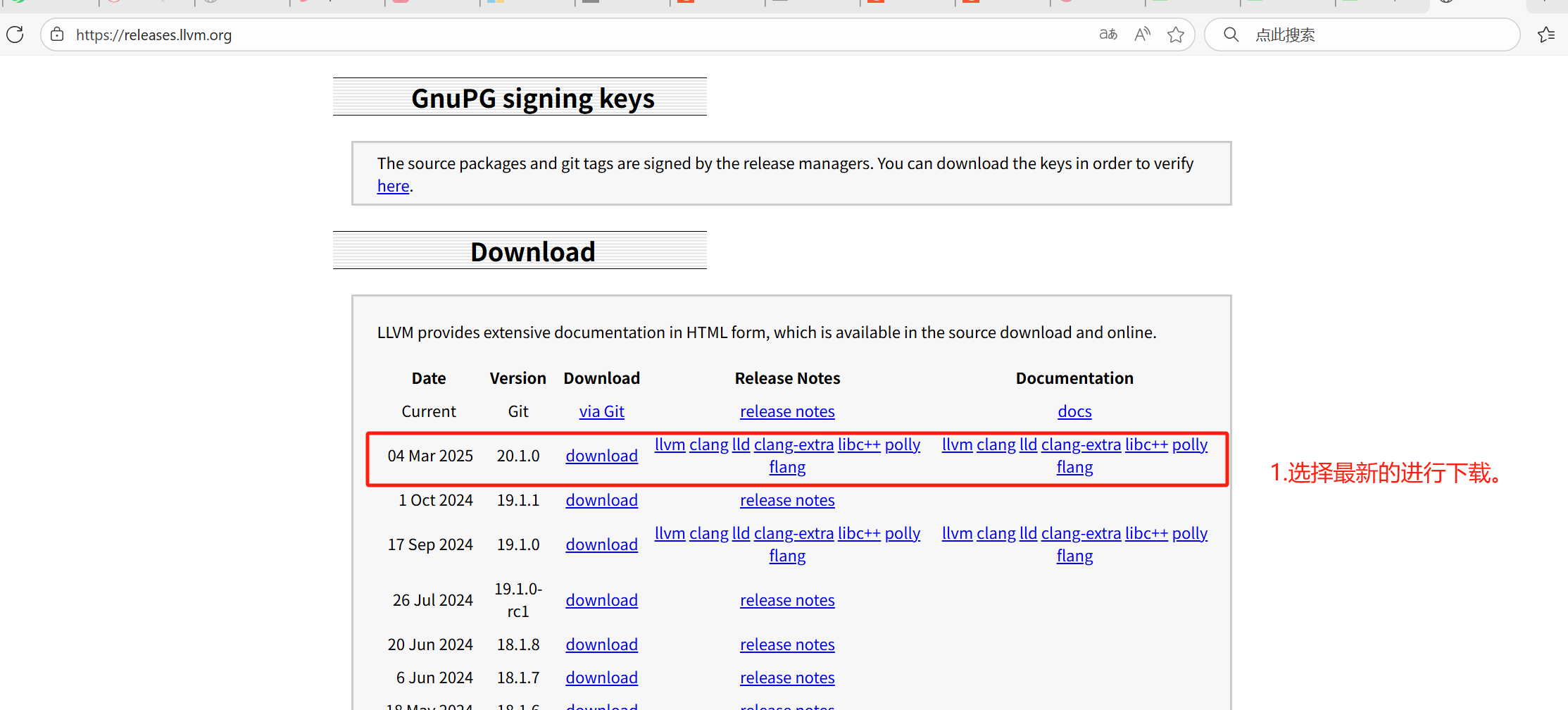The height and width of the screenshot is (710, 1568).
Task: Click the translate page icon
Action: (1108, 35)
